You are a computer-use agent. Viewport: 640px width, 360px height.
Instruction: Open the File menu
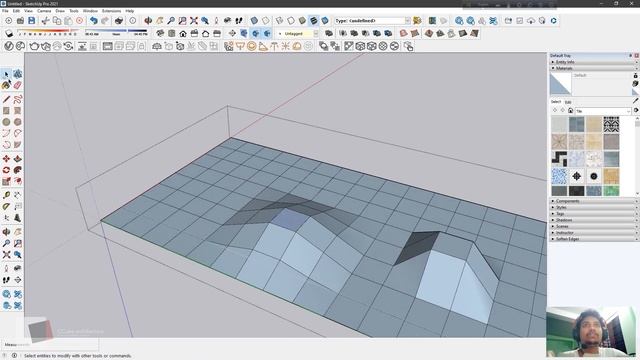click(5, 11)
